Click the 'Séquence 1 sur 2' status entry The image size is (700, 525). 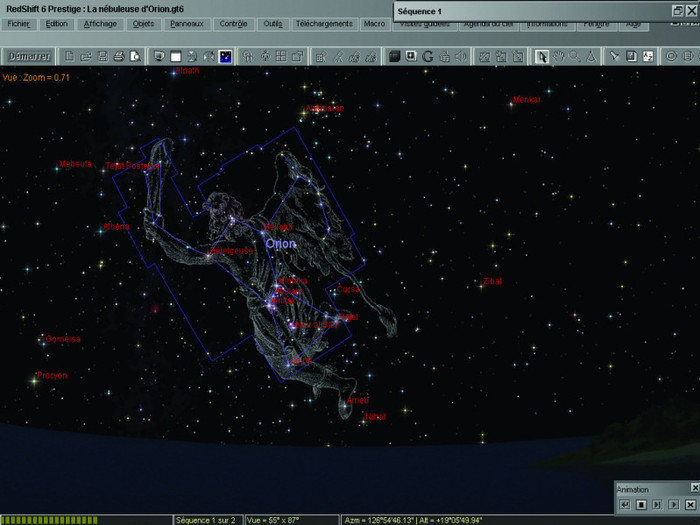coord(205,520)
